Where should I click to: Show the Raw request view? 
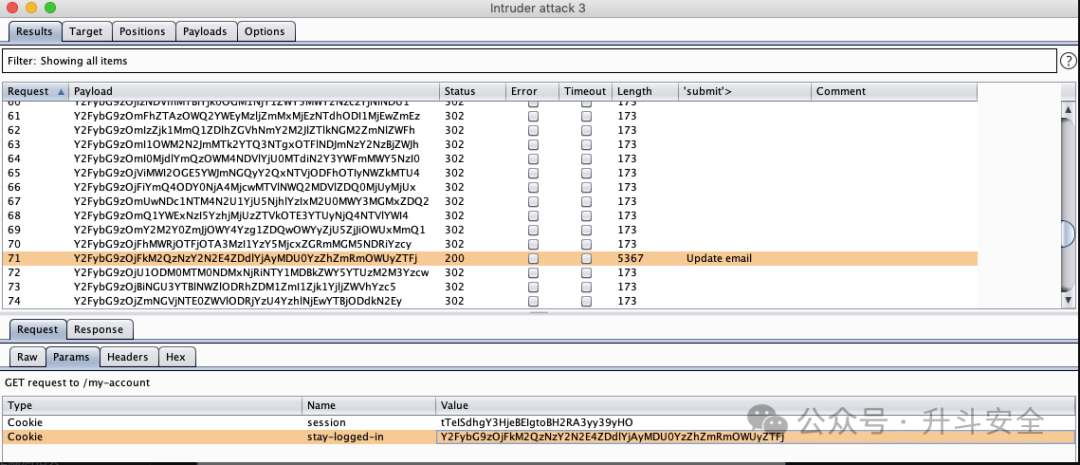[x=28, y=357]
